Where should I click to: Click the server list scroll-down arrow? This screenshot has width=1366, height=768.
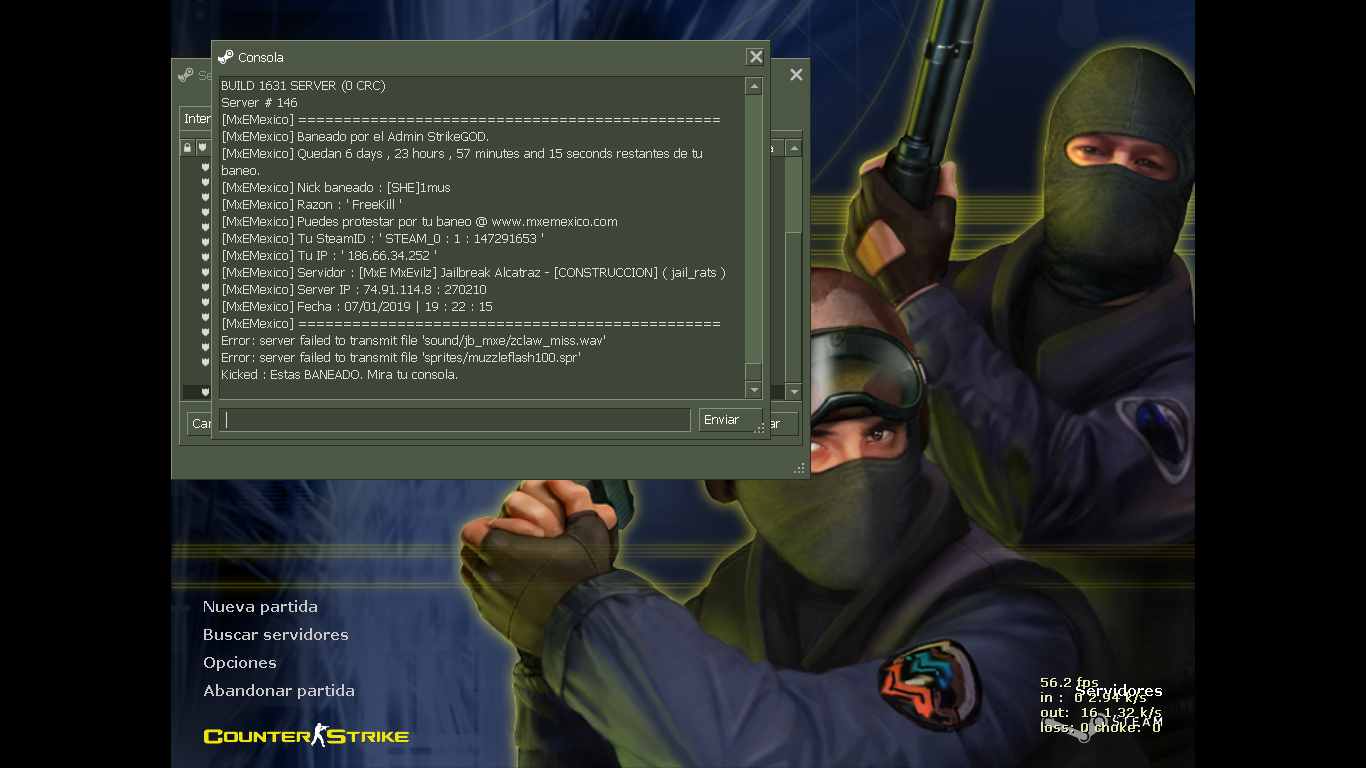(794, 392)
